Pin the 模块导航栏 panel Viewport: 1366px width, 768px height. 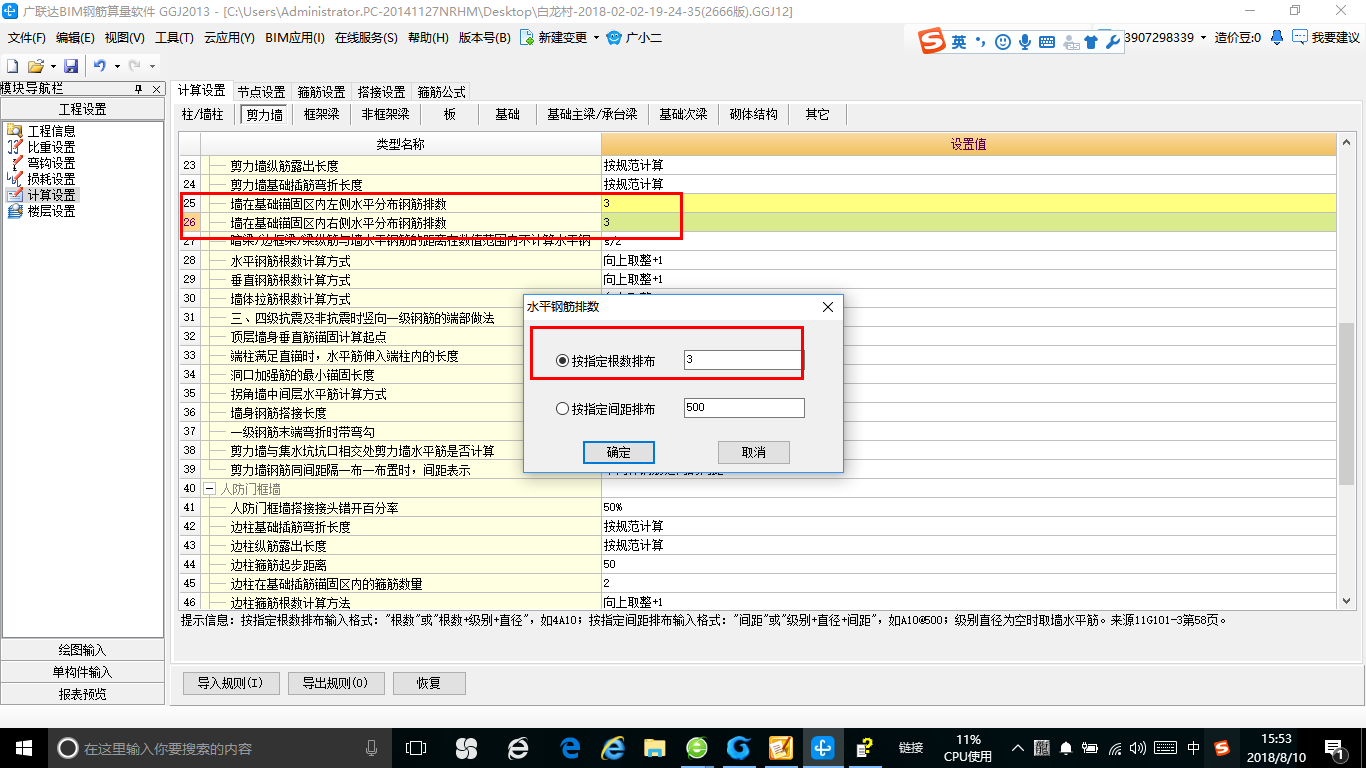(x=139, y=89)
